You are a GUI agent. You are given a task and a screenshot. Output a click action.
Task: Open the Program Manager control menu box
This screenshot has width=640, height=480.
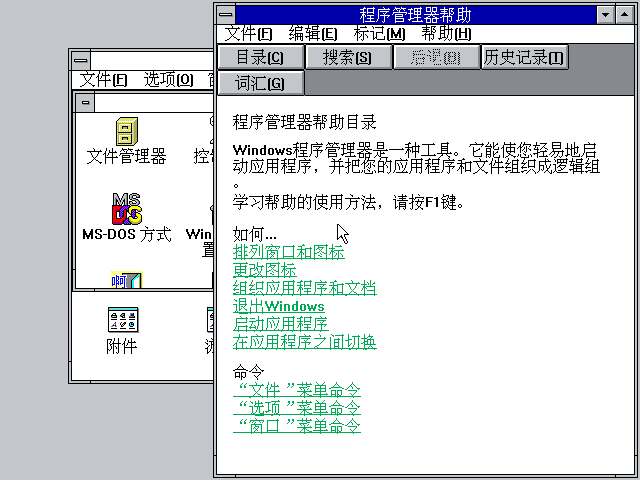coord(81,61)
